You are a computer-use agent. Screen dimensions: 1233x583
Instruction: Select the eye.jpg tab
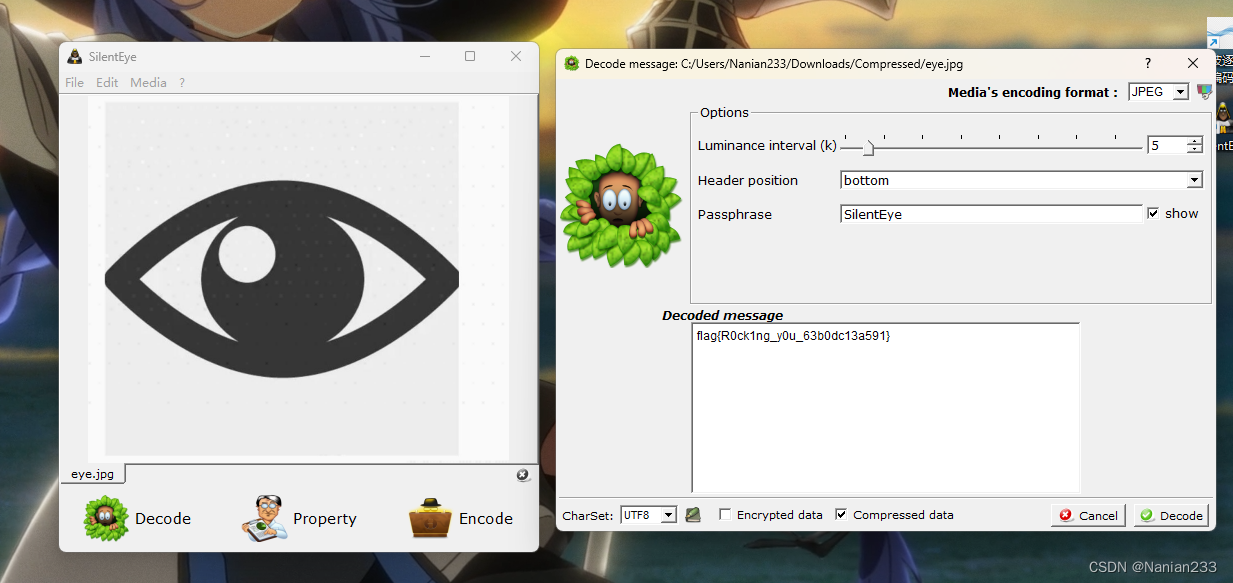(92, 474)
